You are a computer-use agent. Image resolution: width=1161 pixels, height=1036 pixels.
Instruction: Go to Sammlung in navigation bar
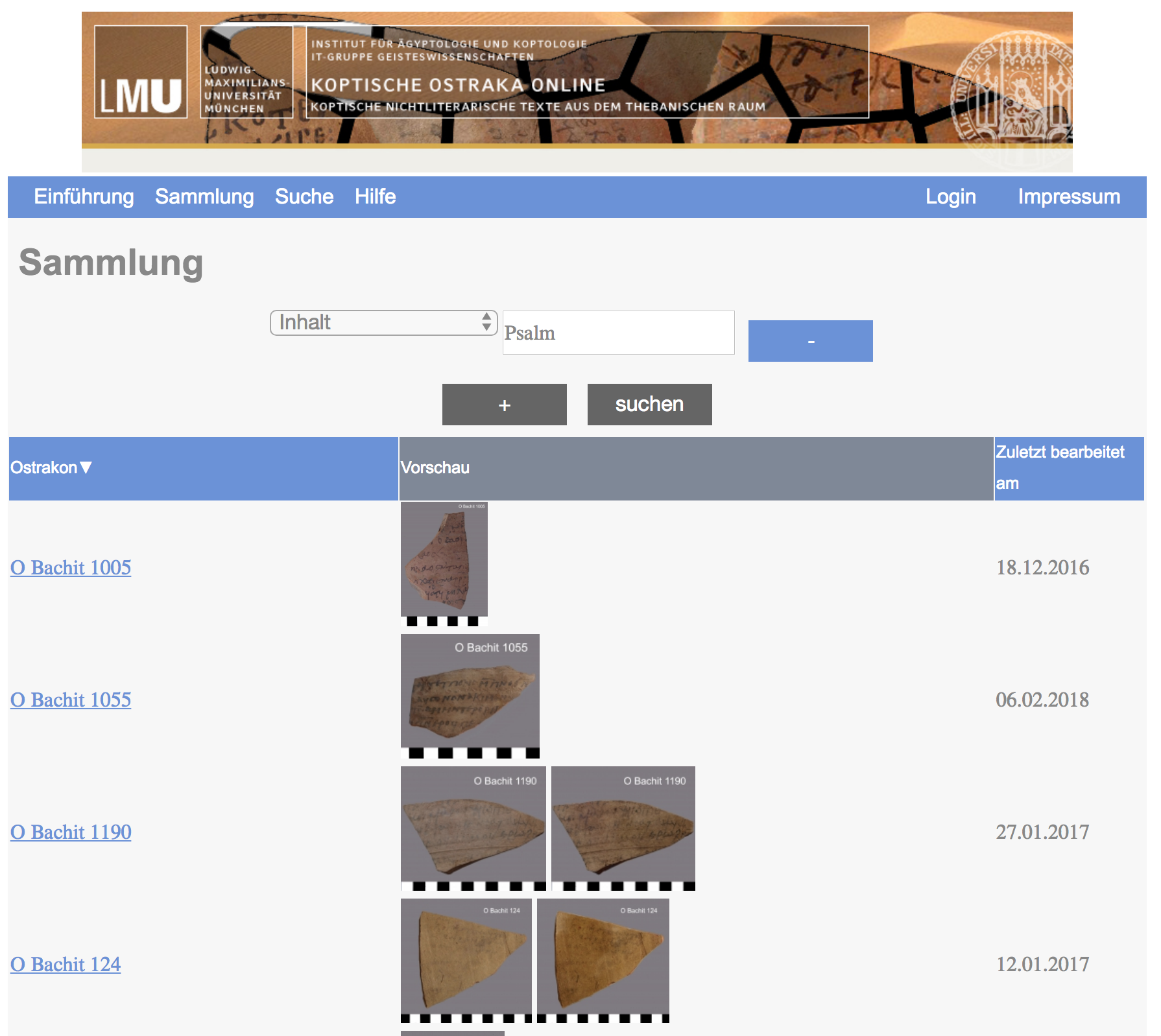[x=204, y=197]
